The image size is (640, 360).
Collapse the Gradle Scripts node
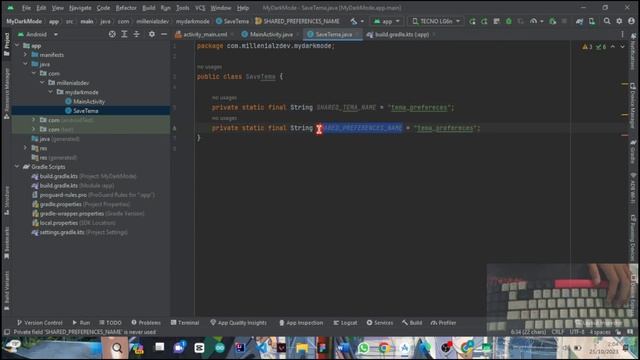(x=17, y=167)
